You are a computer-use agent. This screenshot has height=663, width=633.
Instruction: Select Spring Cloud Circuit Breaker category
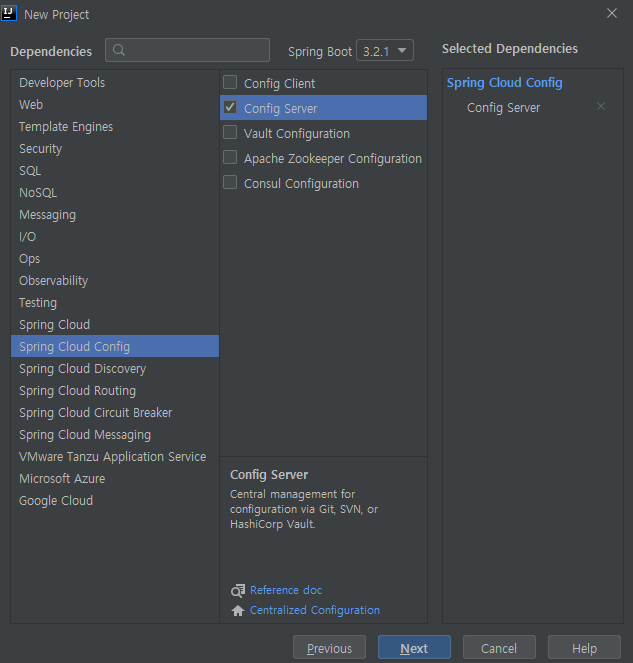click(115, 412)
